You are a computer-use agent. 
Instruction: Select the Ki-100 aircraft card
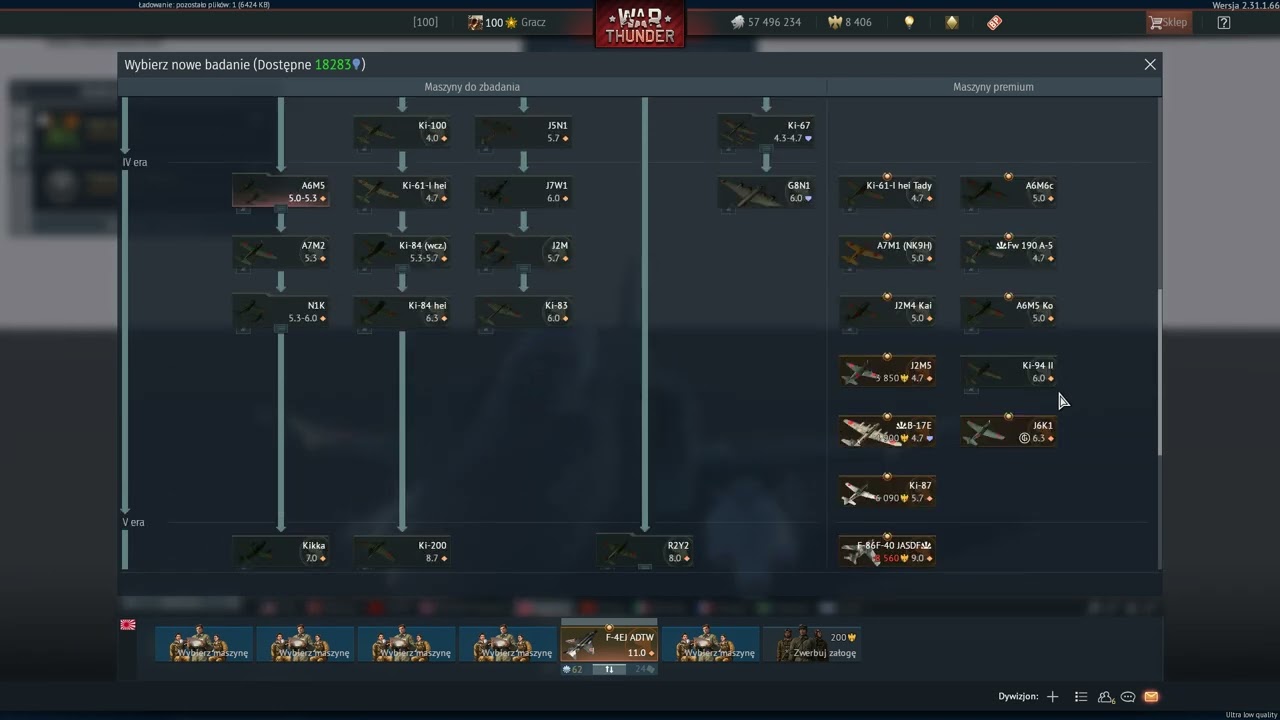401,132
